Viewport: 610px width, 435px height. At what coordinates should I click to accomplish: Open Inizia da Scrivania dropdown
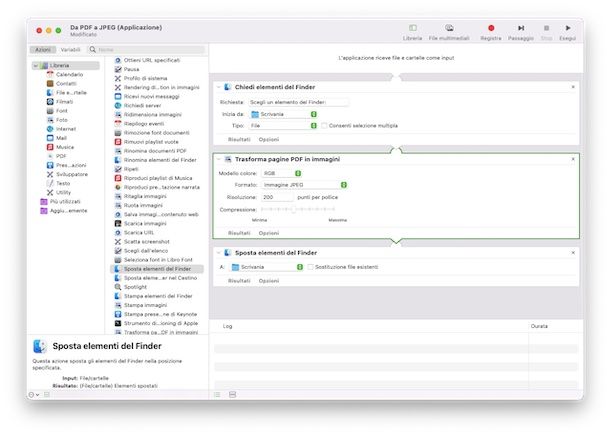(284, 114)
